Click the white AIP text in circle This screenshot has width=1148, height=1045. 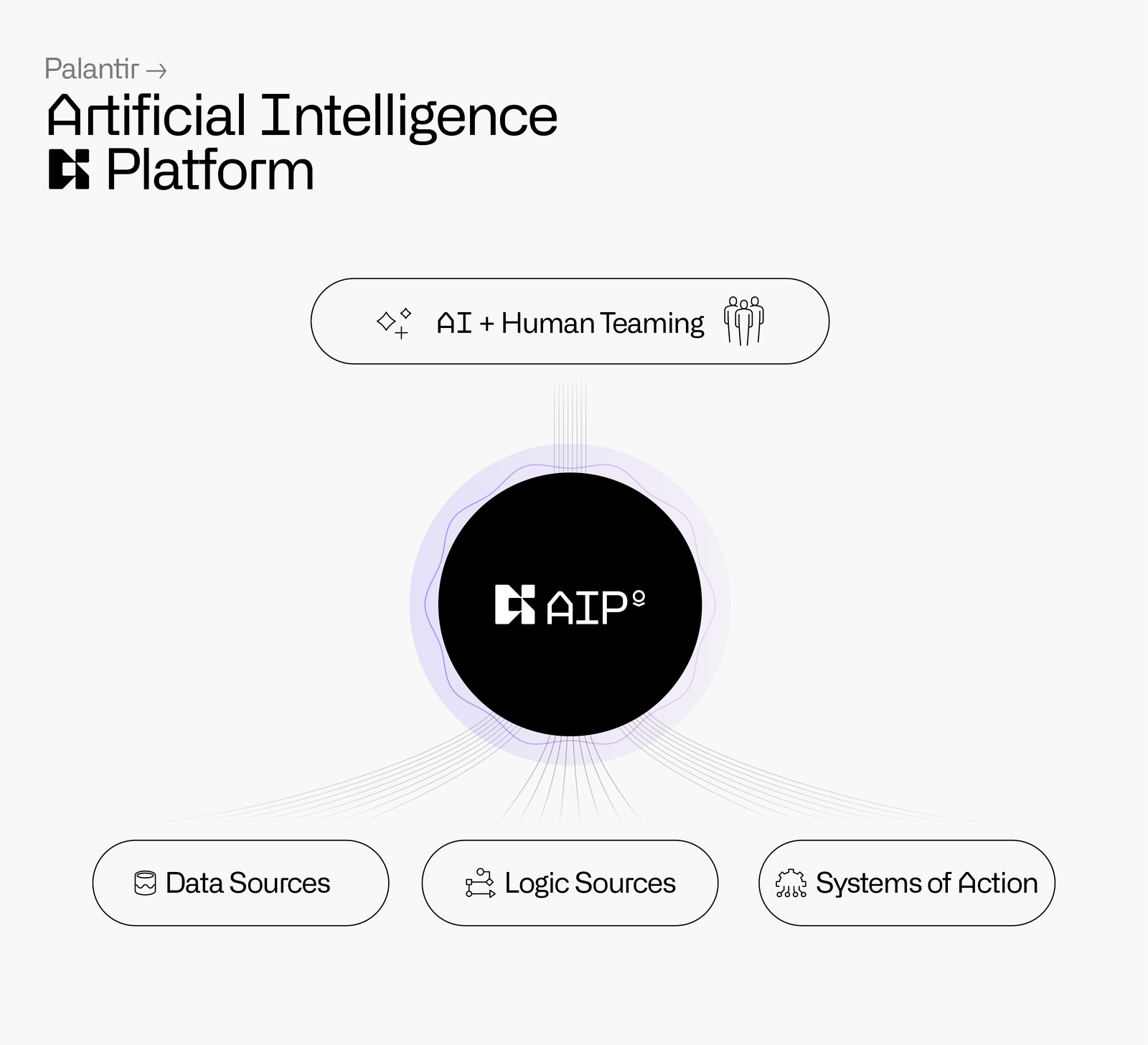[587, 608]
